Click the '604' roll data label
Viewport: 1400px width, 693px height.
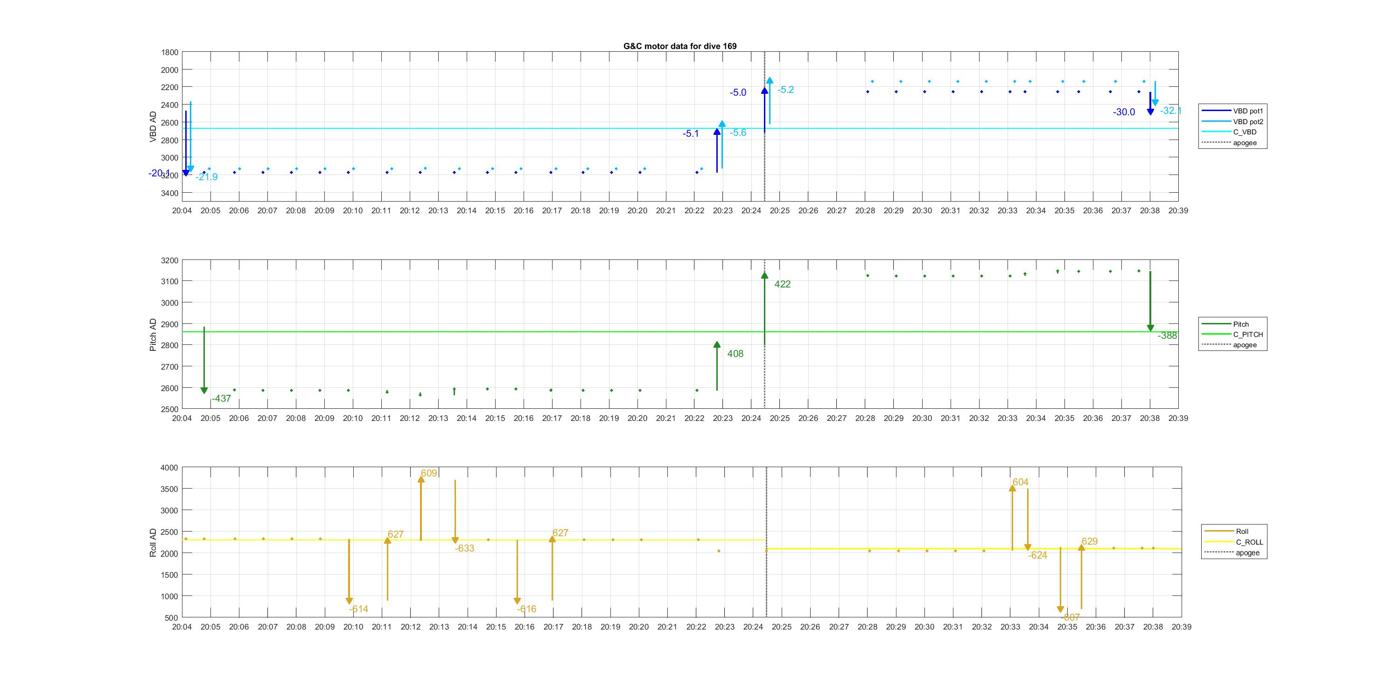pos(1020,482)
